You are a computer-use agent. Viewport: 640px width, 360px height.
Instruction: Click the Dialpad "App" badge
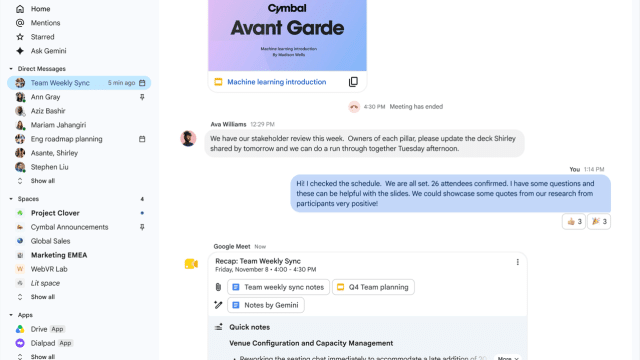click(65, 343)
